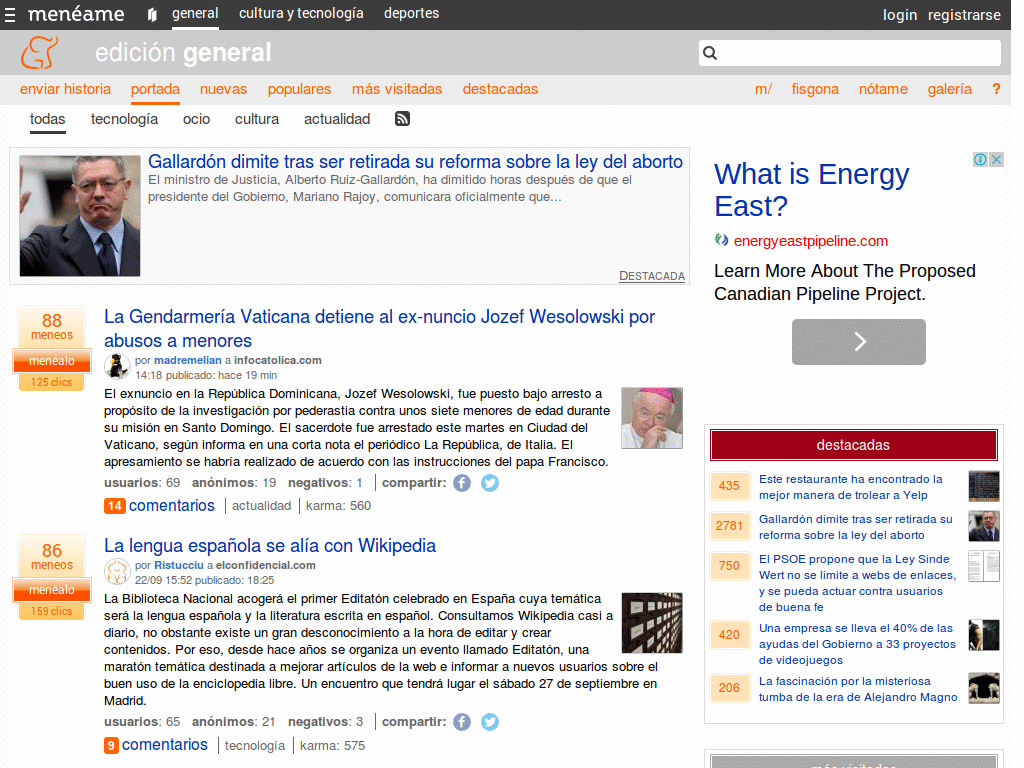The image size is (1024, 768).
Task: Filter stories by actualidad
Action: [337, 120]
